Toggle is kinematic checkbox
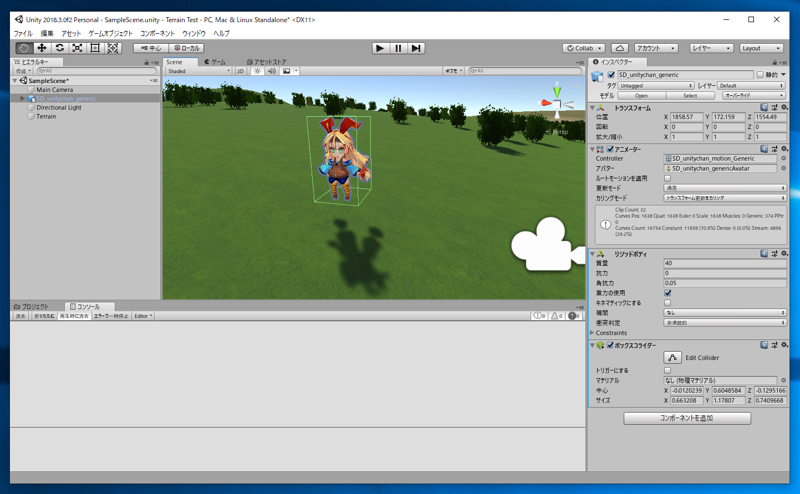 pyautogui.click(x=667, y=303)
